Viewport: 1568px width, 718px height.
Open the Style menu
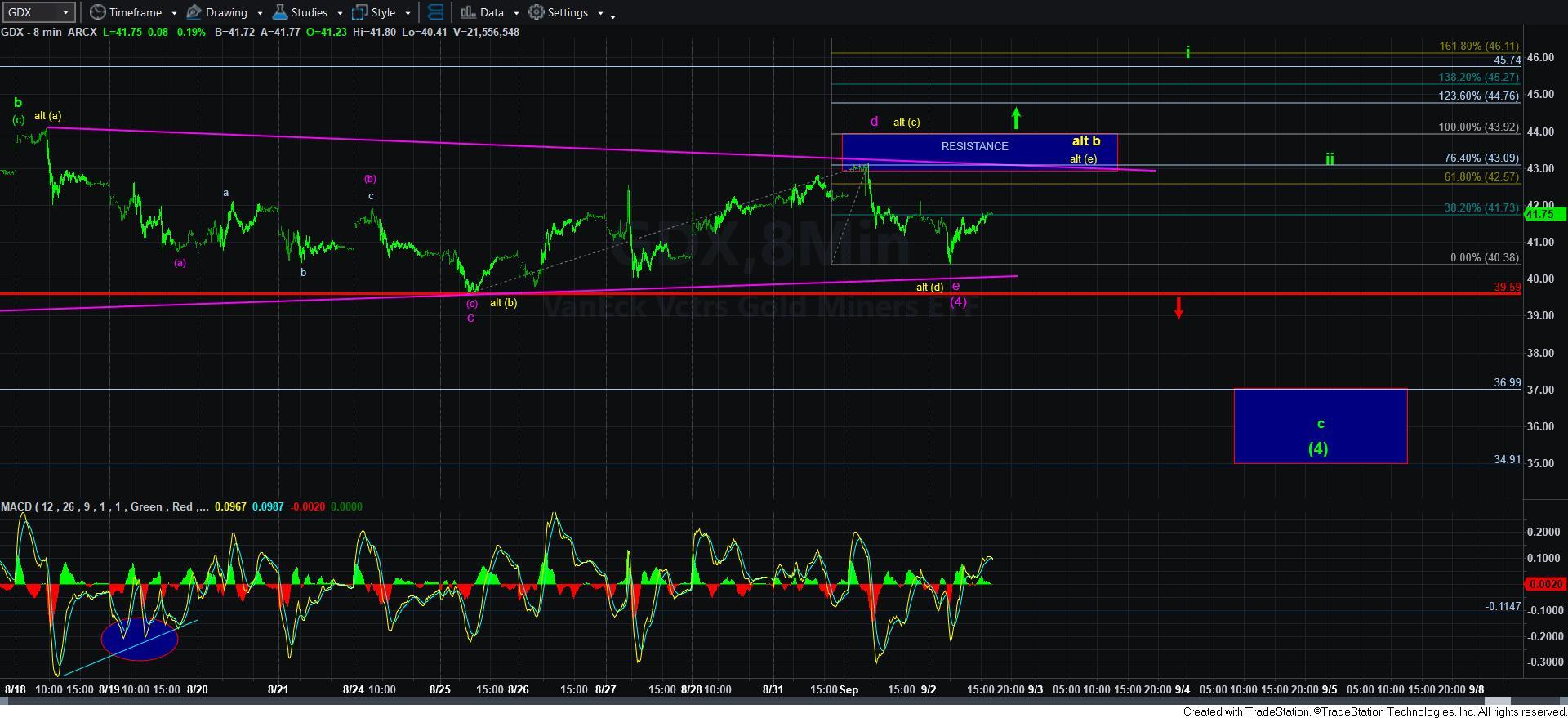(381, 12)
